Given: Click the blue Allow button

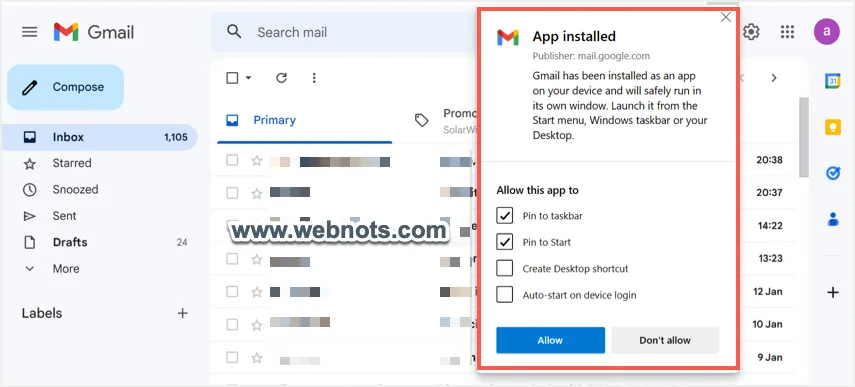Looking at the screenshot, I should coord(550,340).
